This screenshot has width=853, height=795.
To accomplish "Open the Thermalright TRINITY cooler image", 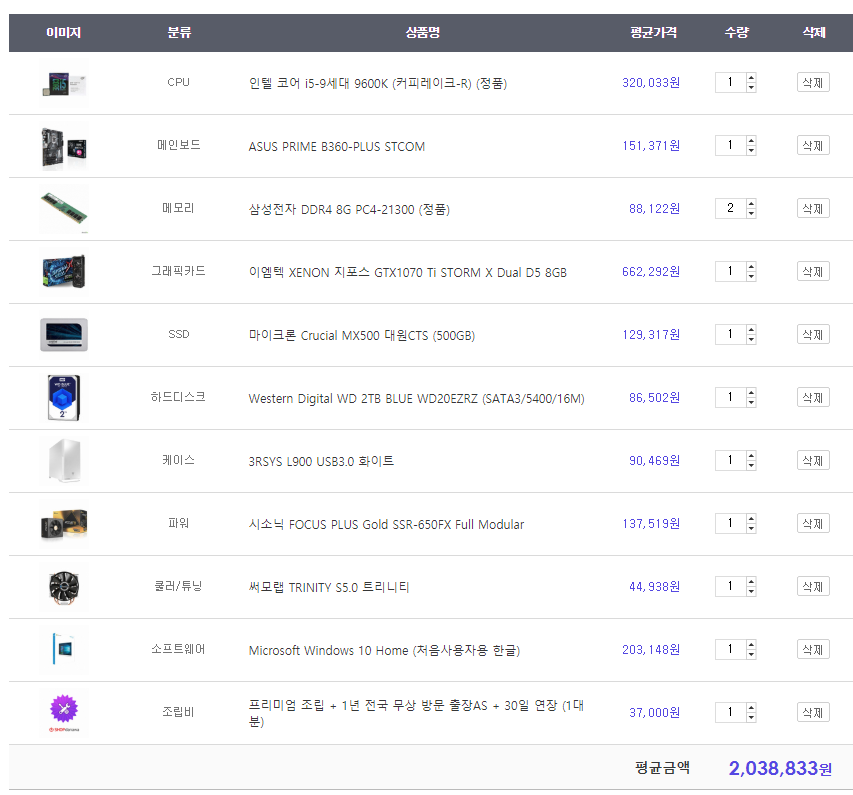I will (x=64, y=587).
